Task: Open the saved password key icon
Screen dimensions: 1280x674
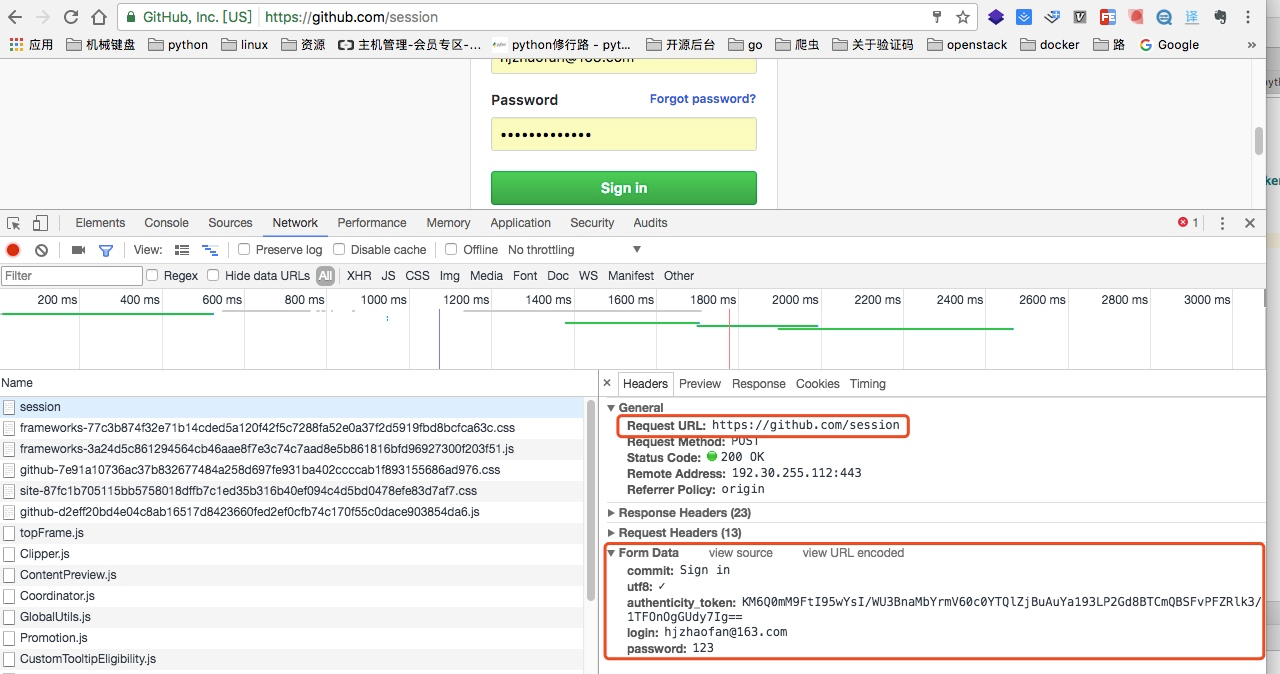Action: (938, 17)
